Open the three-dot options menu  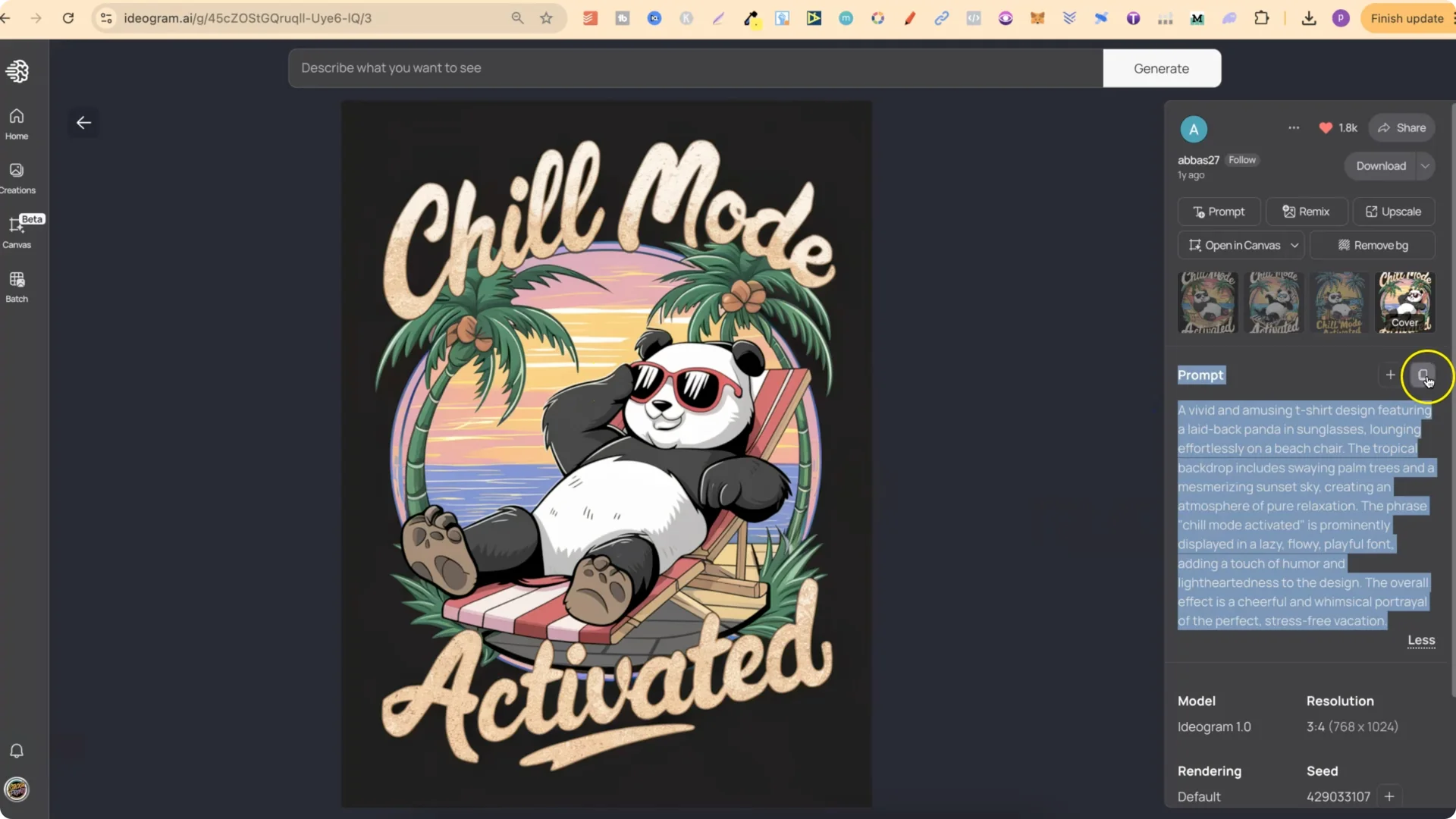[1294, 127]
